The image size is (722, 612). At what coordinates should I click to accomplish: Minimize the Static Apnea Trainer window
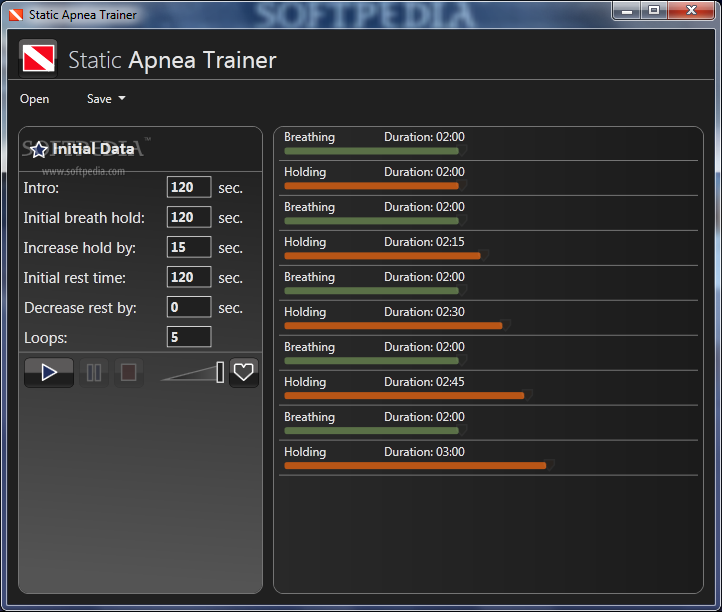pos(627,11)
